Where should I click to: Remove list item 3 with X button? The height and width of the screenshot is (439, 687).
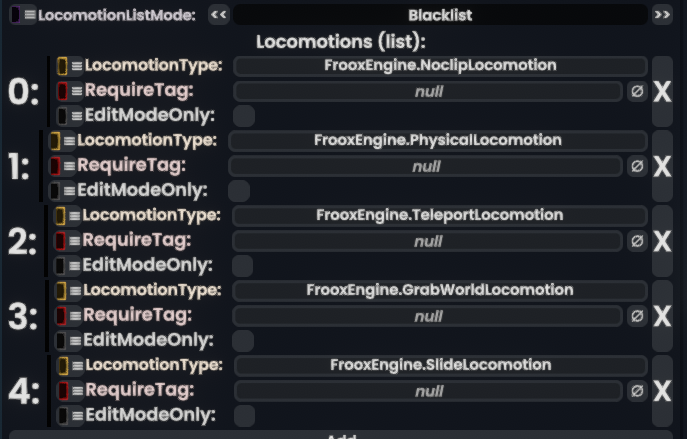[x=662, y=316]
